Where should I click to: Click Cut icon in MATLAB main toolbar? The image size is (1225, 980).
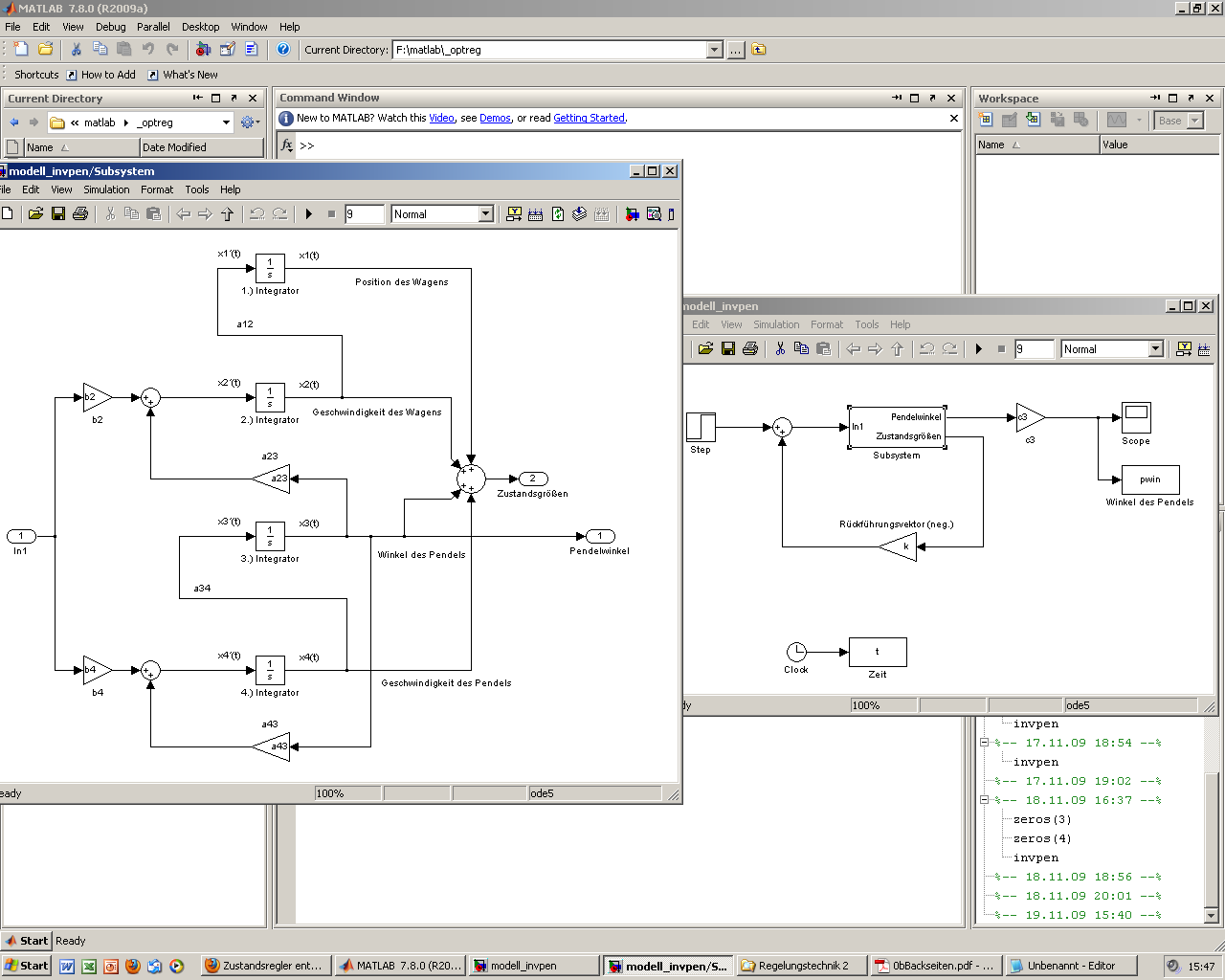tap(77, 49)
